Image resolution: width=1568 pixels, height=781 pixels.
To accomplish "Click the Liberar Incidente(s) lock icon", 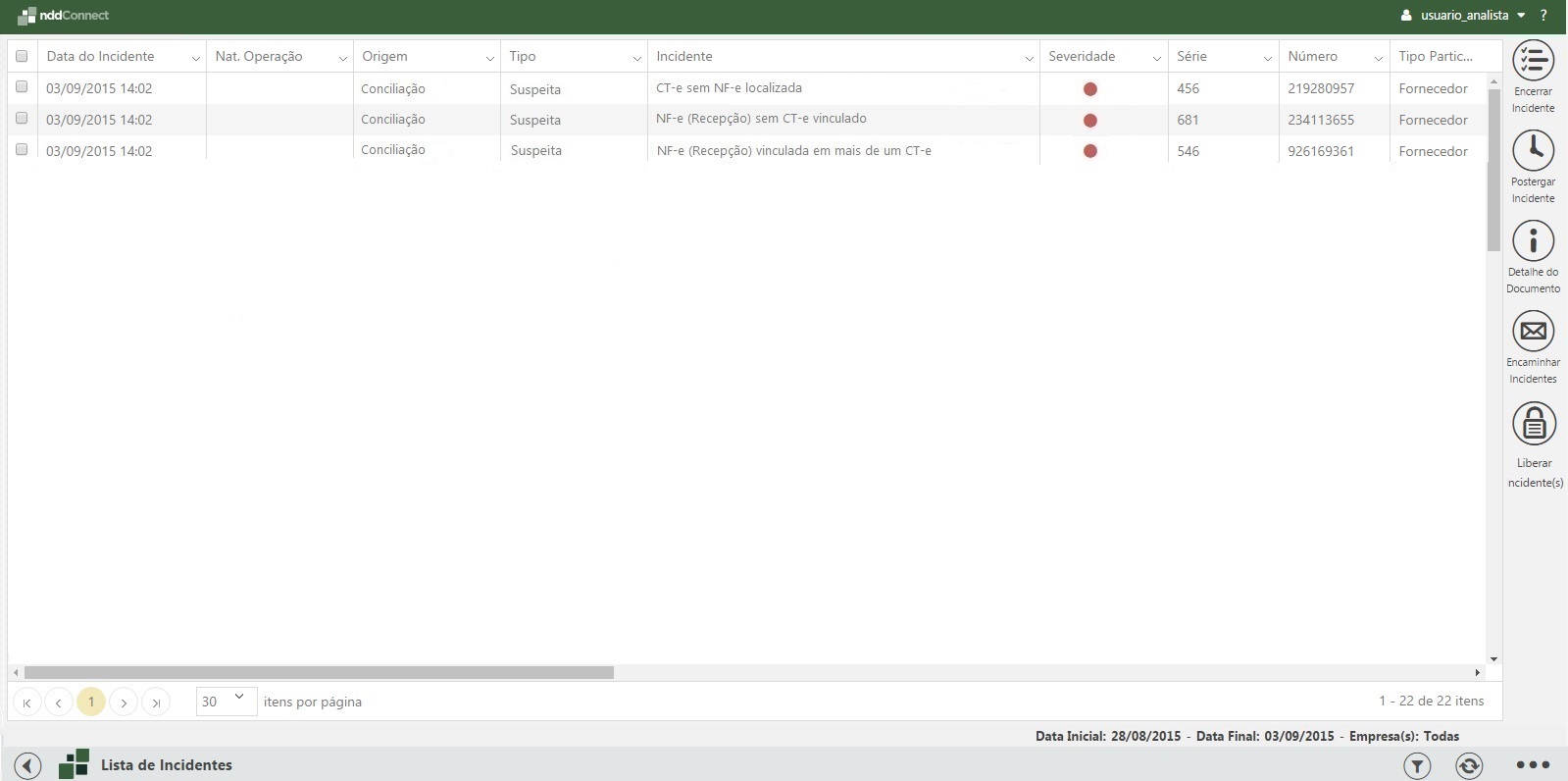I will [x=1533, y=424].
